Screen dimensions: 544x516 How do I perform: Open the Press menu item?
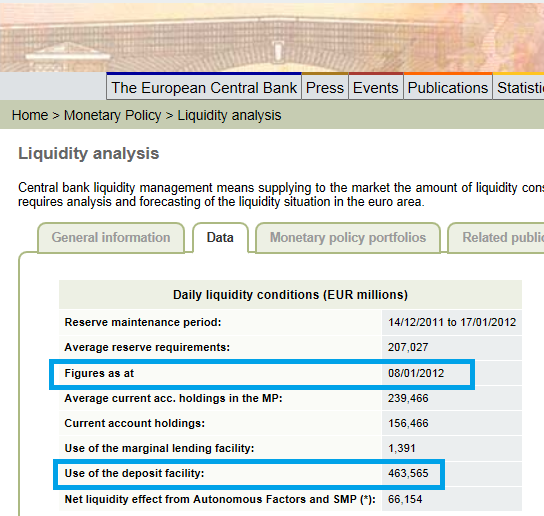pos(325,87)
